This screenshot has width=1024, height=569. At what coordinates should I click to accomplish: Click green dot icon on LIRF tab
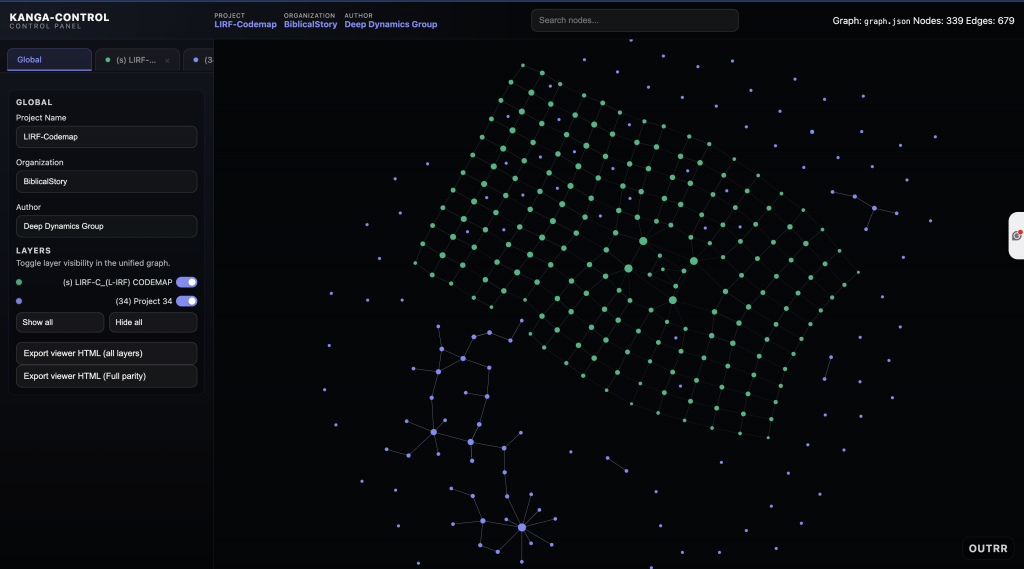[x=108, y=60]
